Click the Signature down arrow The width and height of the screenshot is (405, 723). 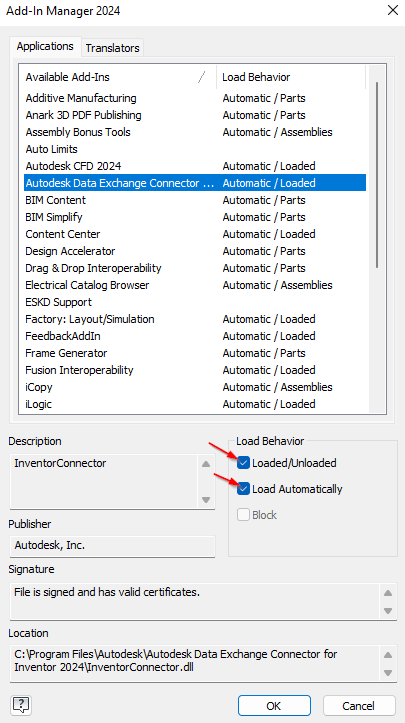pos(388,610)
